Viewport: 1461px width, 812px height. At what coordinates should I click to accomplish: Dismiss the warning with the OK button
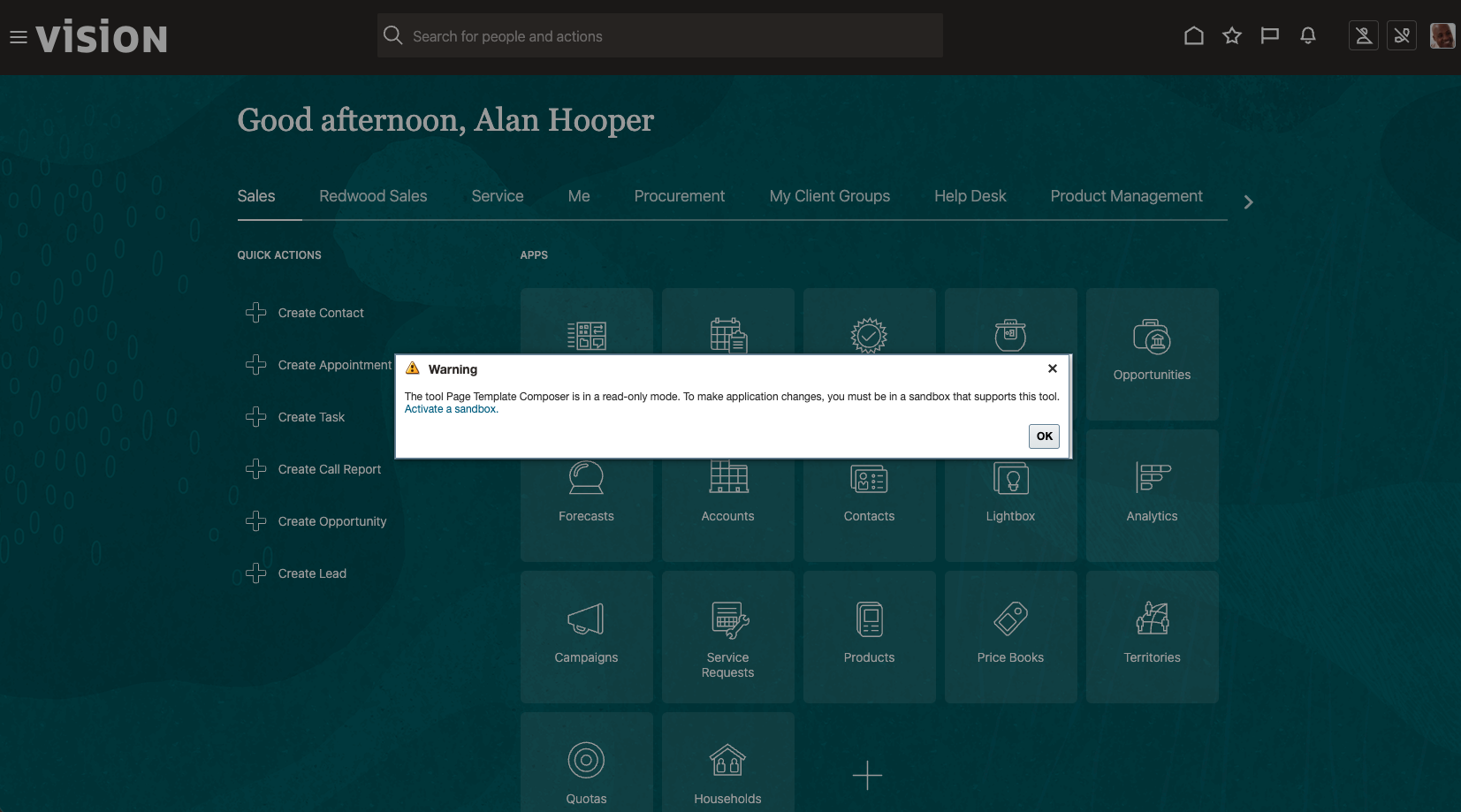coord(1044,436)
